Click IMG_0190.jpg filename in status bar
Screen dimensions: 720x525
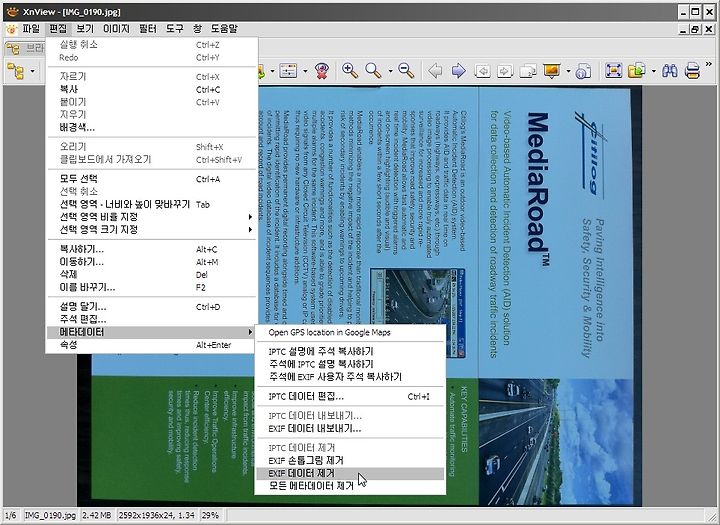[50, 515]
